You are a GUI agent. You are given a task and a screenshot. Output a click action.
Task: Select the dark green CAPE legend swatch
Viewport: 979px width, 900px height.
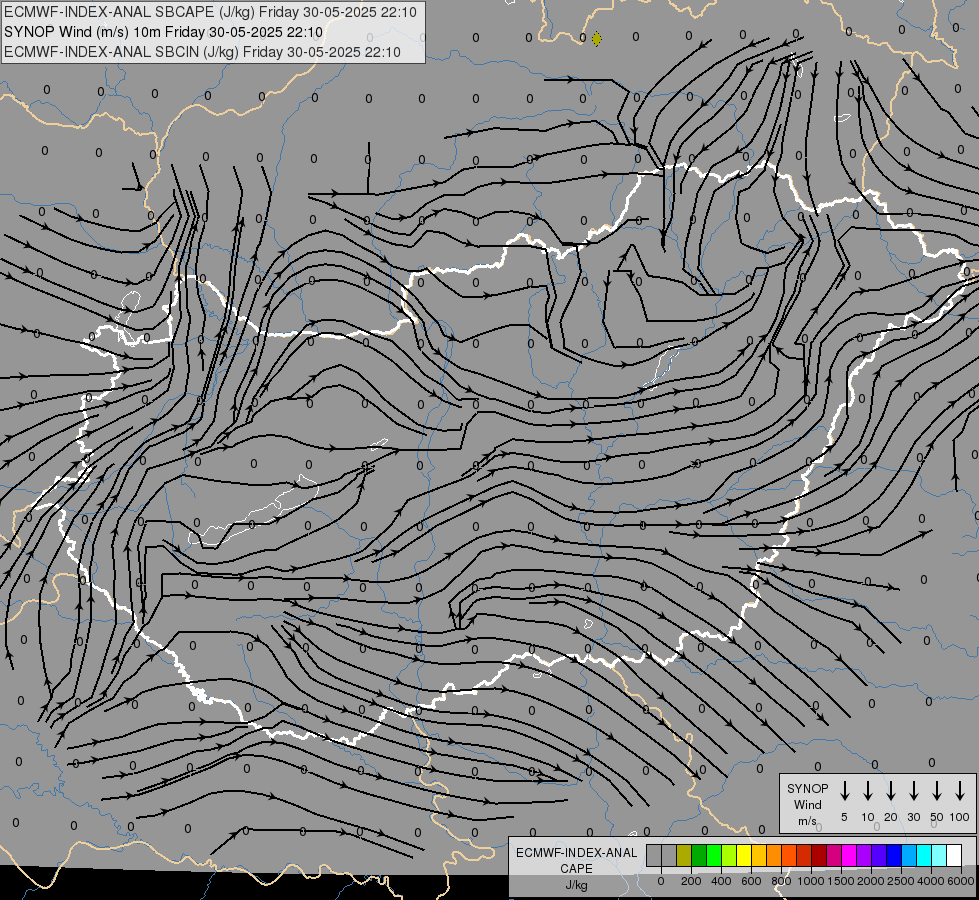[699, 855]
